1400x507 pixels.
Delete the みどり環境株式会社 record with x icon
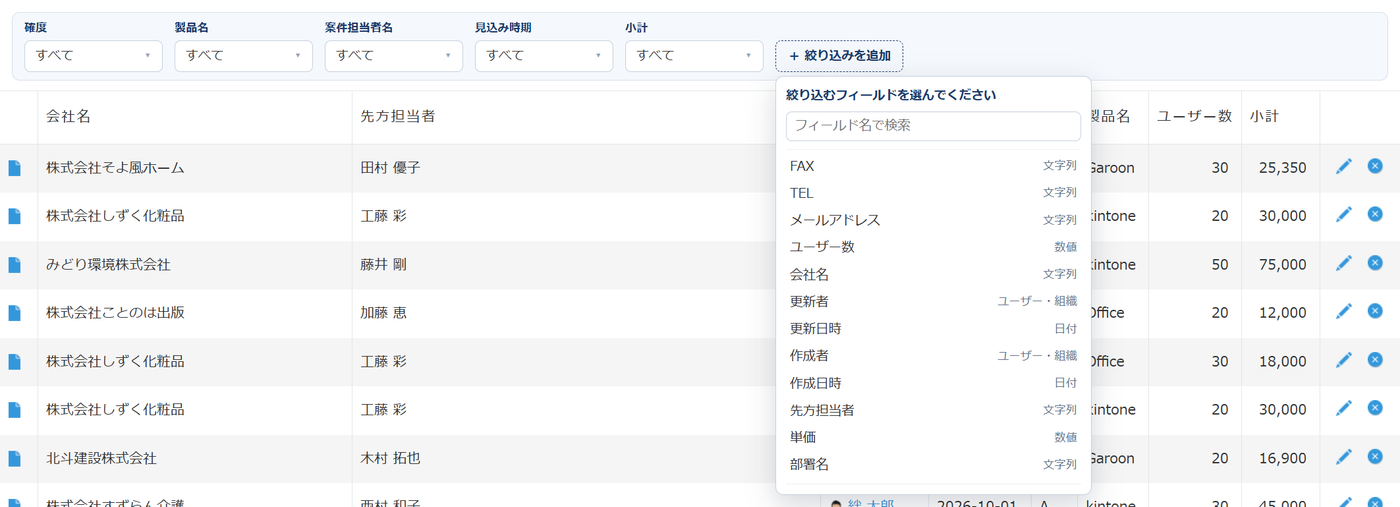point(1375,263)
